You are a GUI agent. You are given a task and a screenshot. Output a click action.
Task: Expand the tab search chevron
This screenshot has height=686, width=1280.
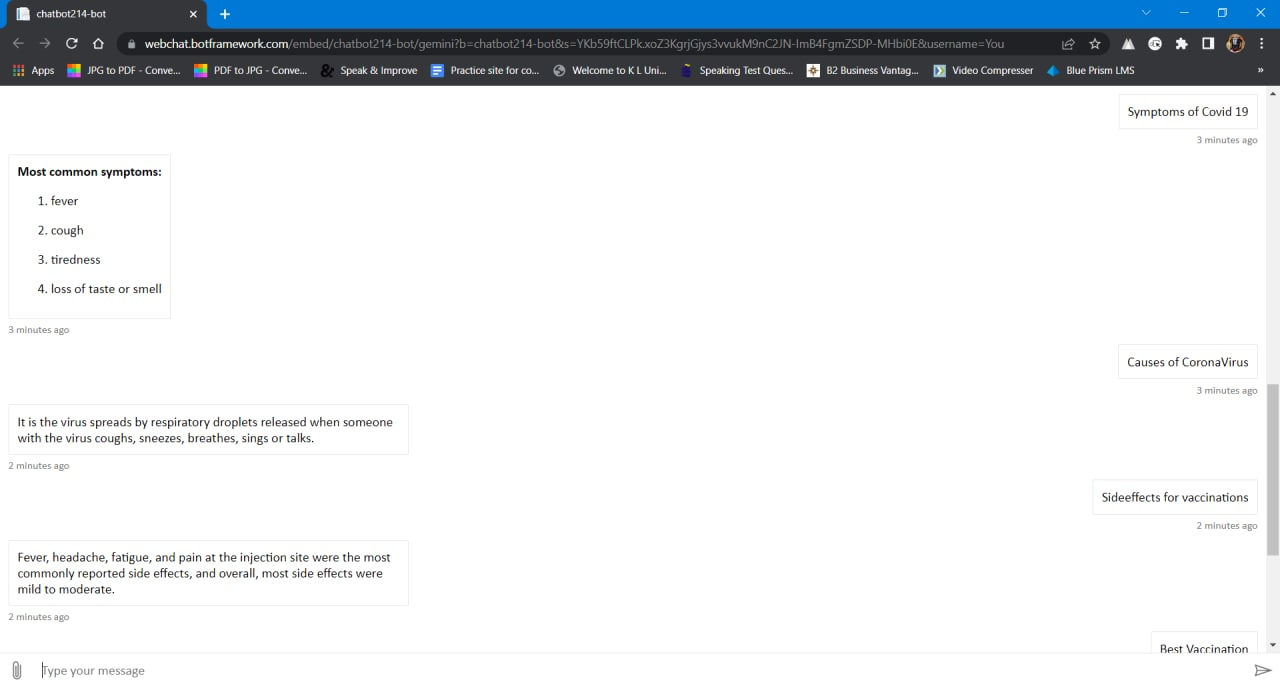[x=1146, y=13]
